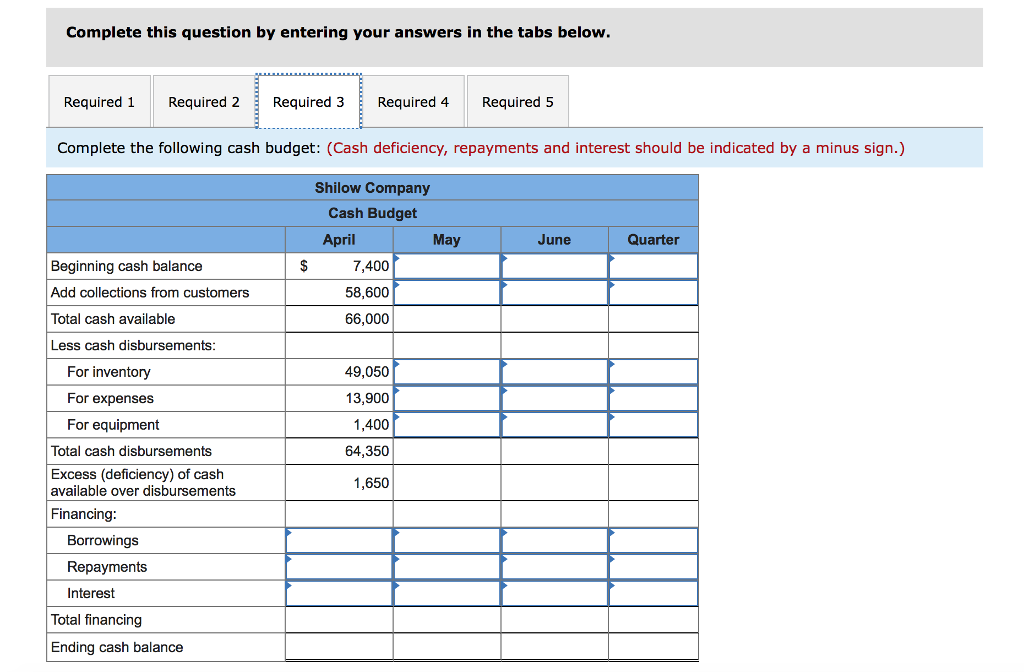1024x672 pixels.
Task: Open the Required 1 tab
Action: (x=99, y=101)
